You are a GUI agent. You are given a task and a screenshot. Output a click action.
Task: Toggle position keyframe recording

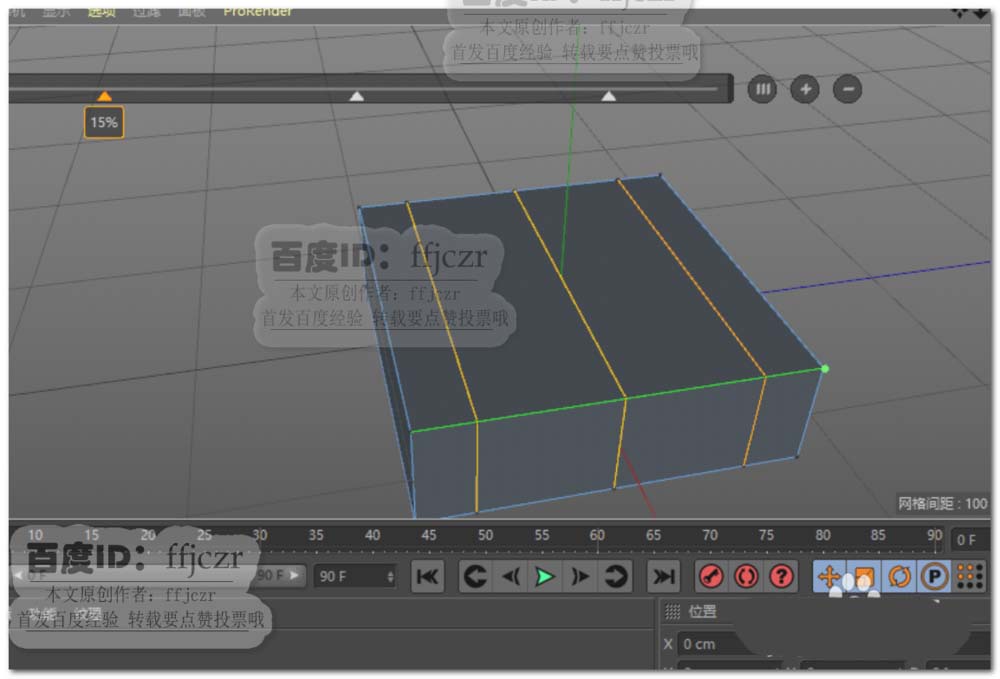point(829,576)
